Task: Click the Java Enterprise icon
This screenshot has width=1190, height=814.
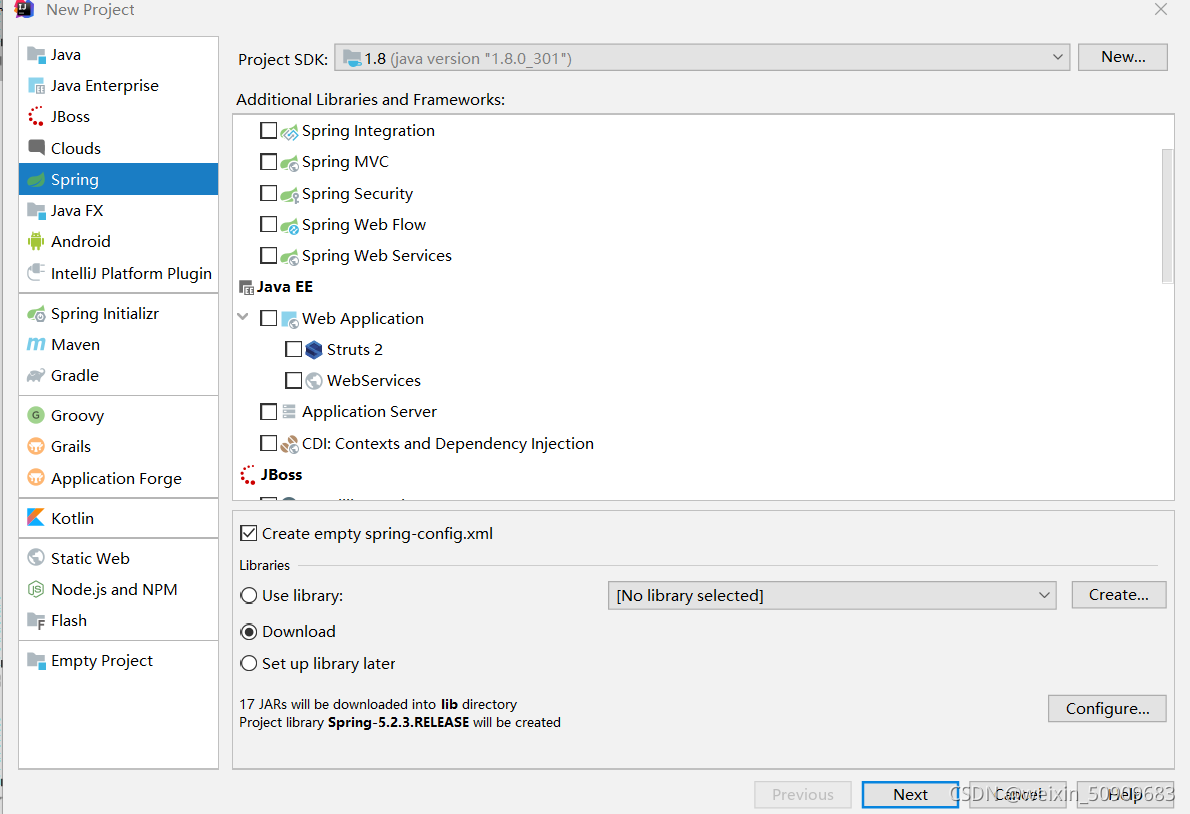Action: point(36,86)
